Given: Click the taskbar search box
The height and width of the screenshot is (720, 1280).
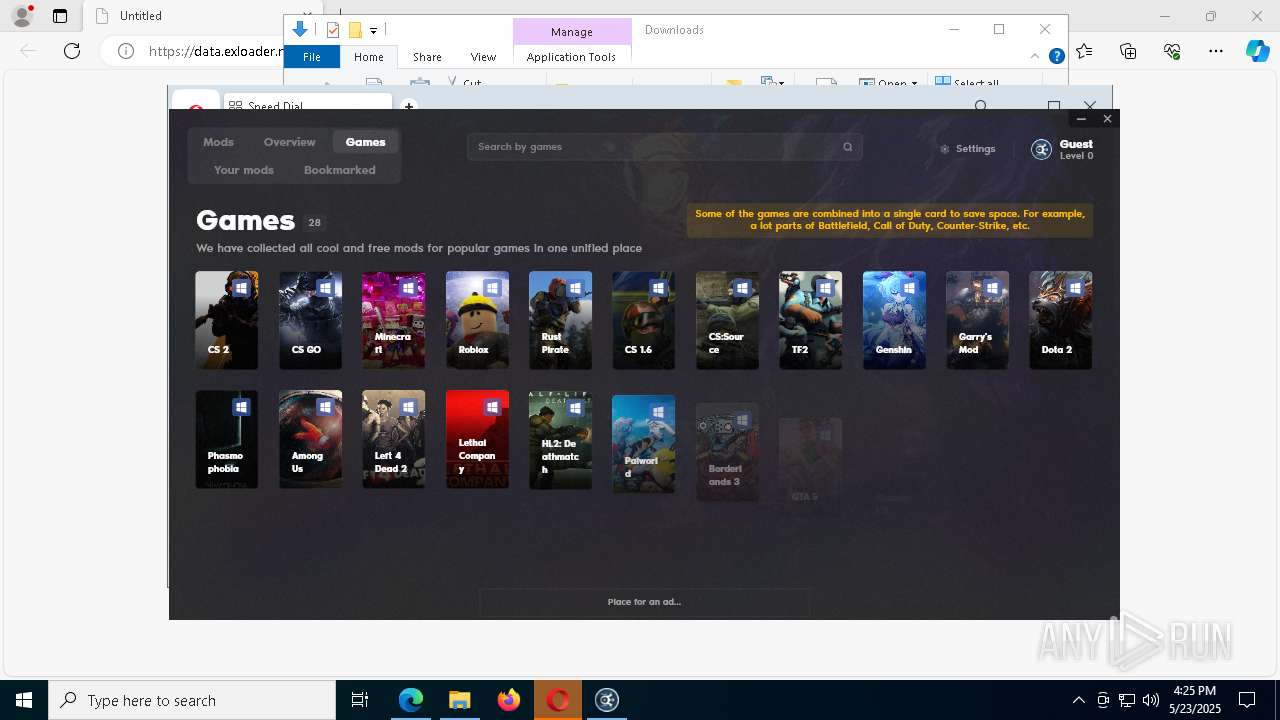Looking at the screenshot, I should point(192,700).
